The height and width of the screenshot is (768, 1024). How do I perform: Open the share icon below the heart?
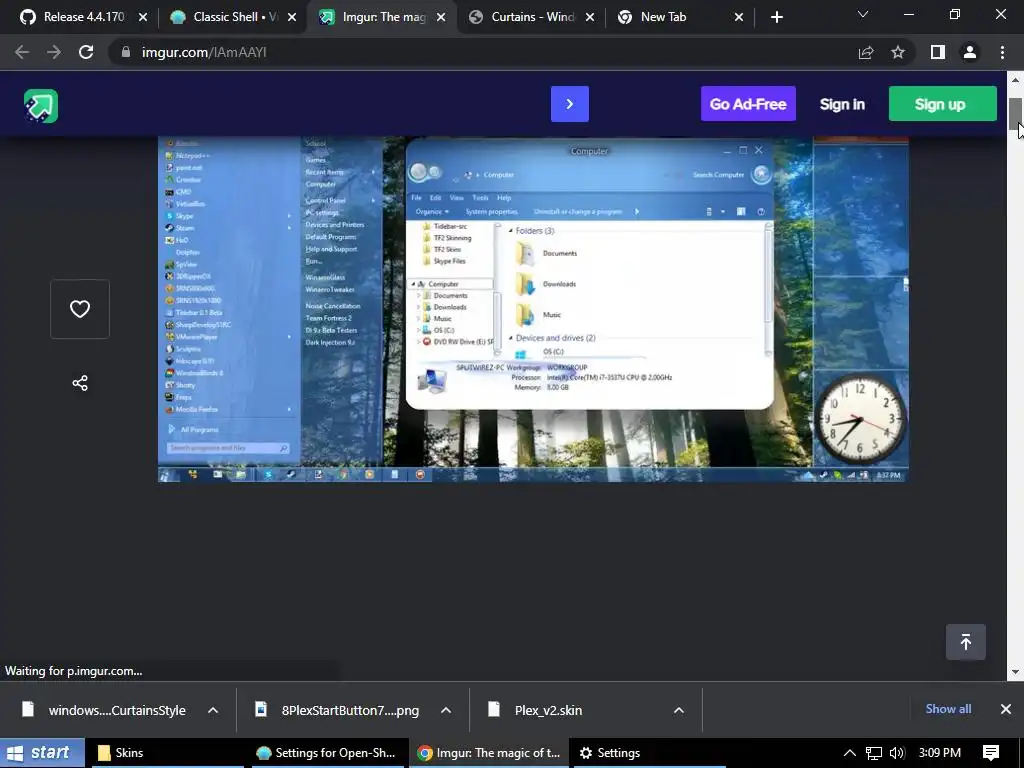coord(80,383)
